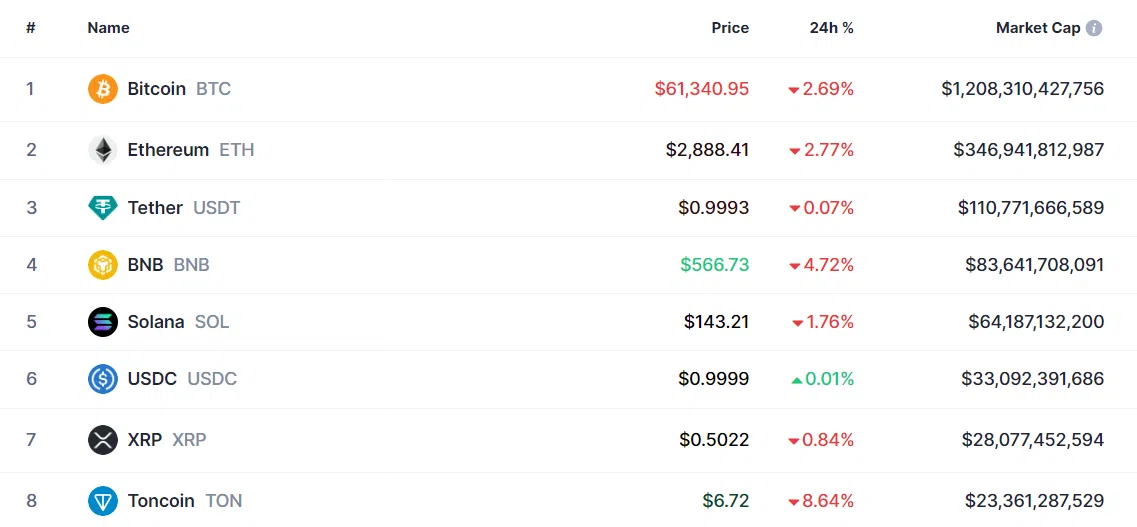The height and width of the screenshot is (527, 1137).
Task: Click the Bitcoin orange logo icon
Action: [102, 89]
